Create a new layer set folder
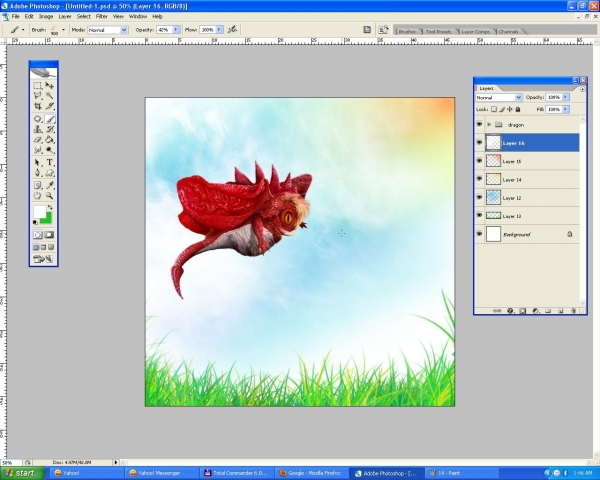The width and height of the screenshot is (600, 480). [548, 311]
